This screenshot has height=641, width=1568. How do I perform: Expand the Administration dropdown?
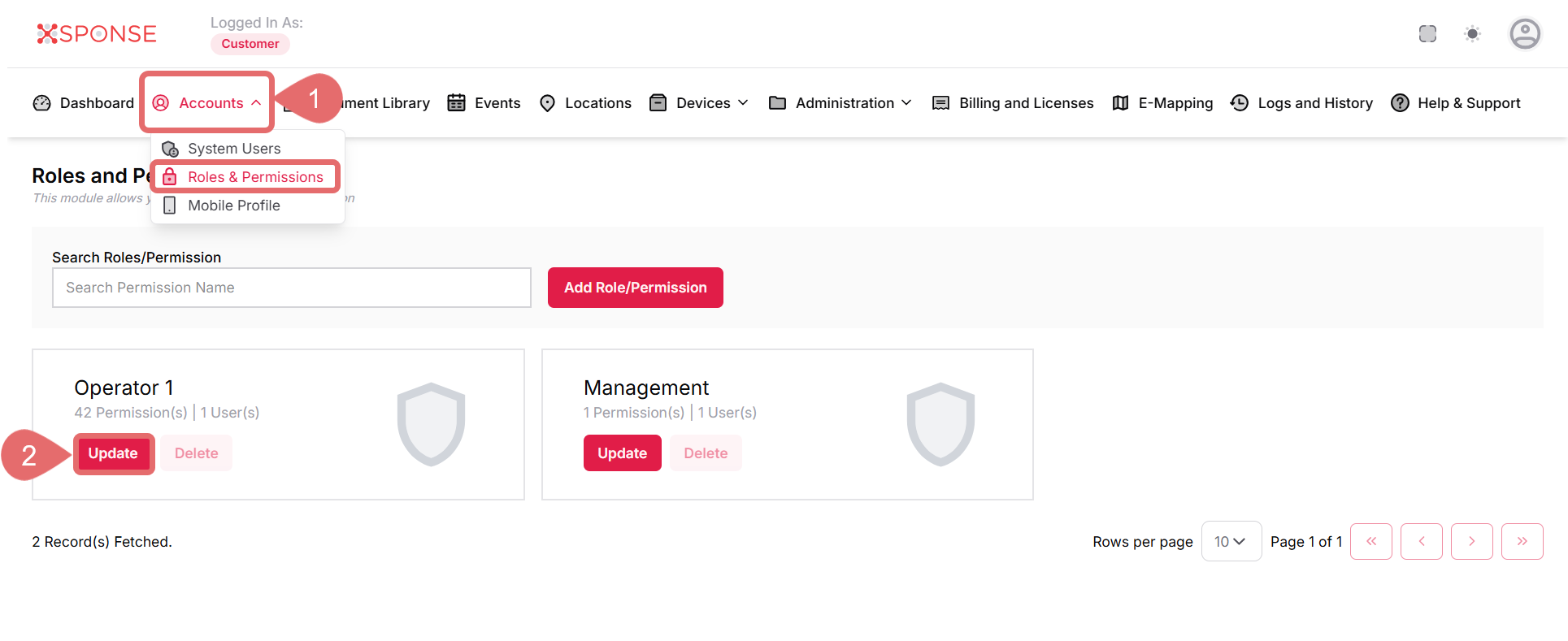(840, 103)
